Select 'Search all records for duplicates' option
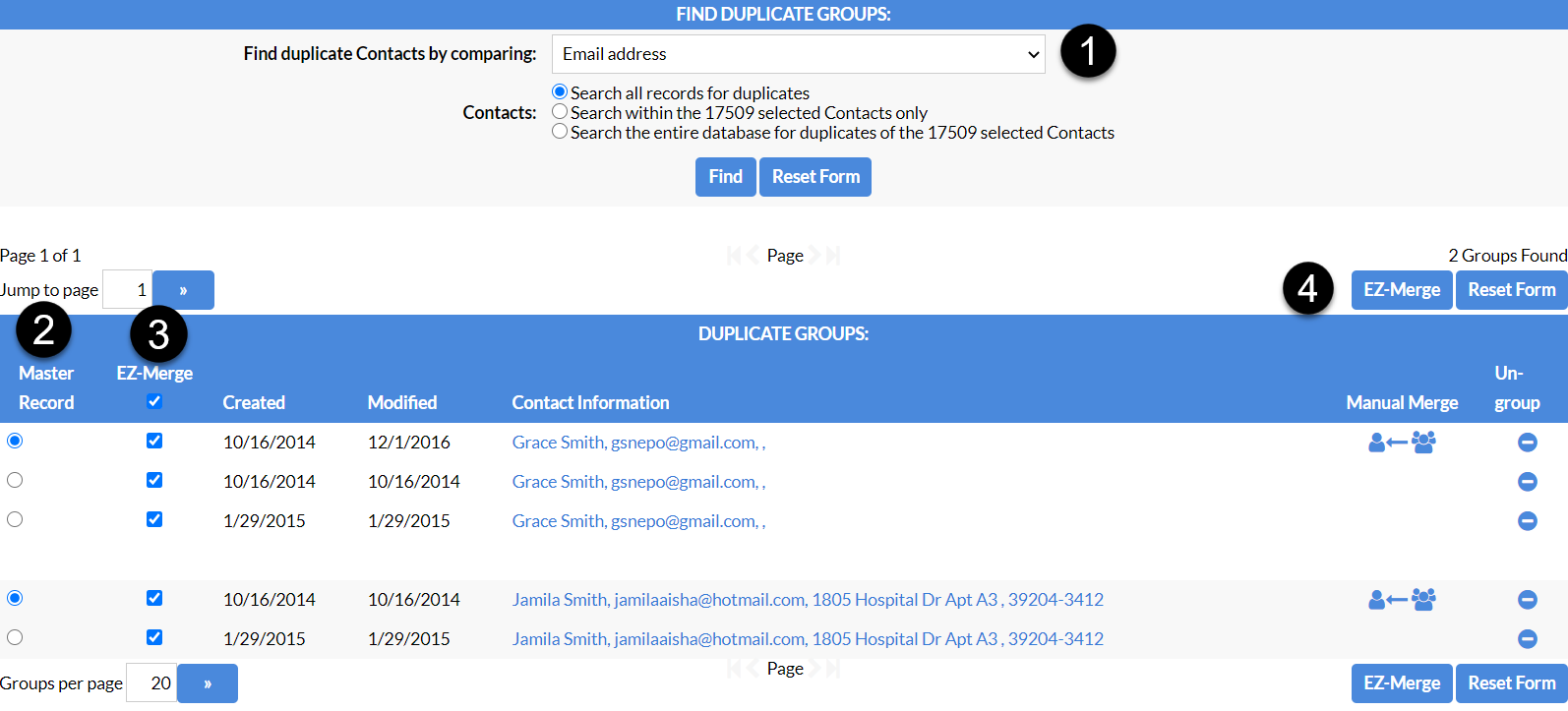 560,91
